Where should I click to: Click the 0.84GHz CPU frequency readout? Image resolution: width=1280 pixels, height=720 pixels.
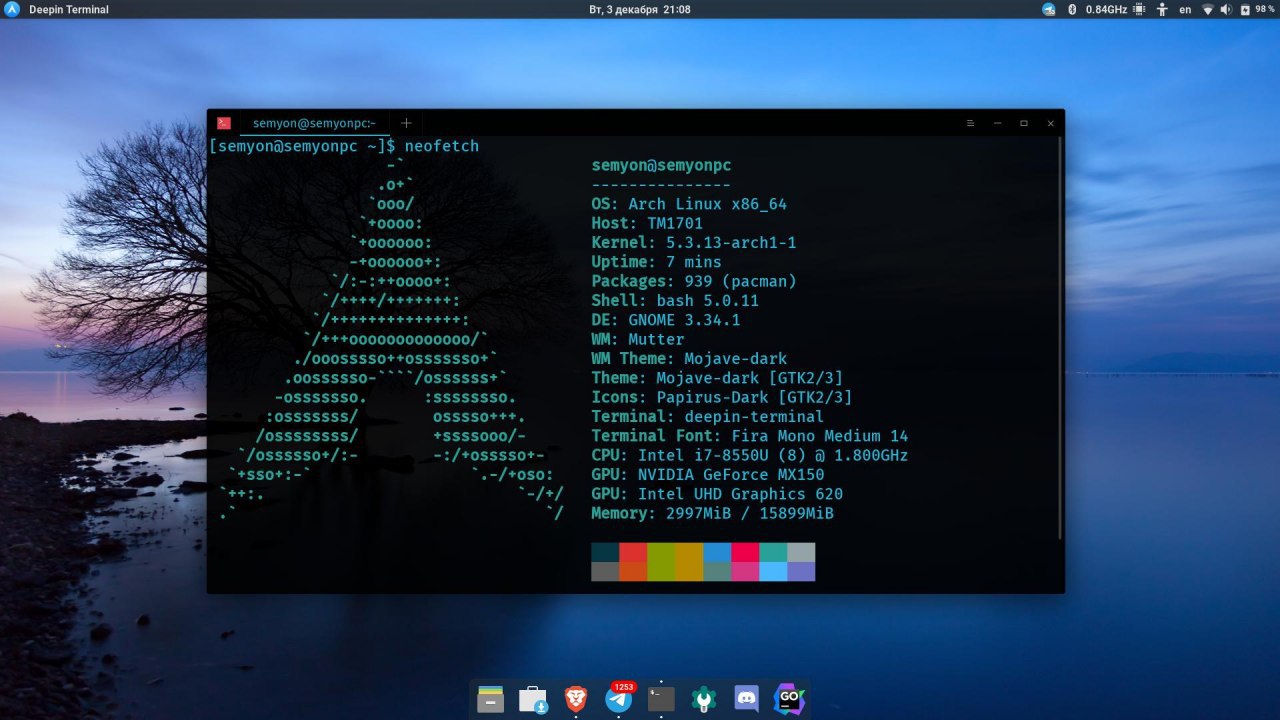[x=1106, y=9]
